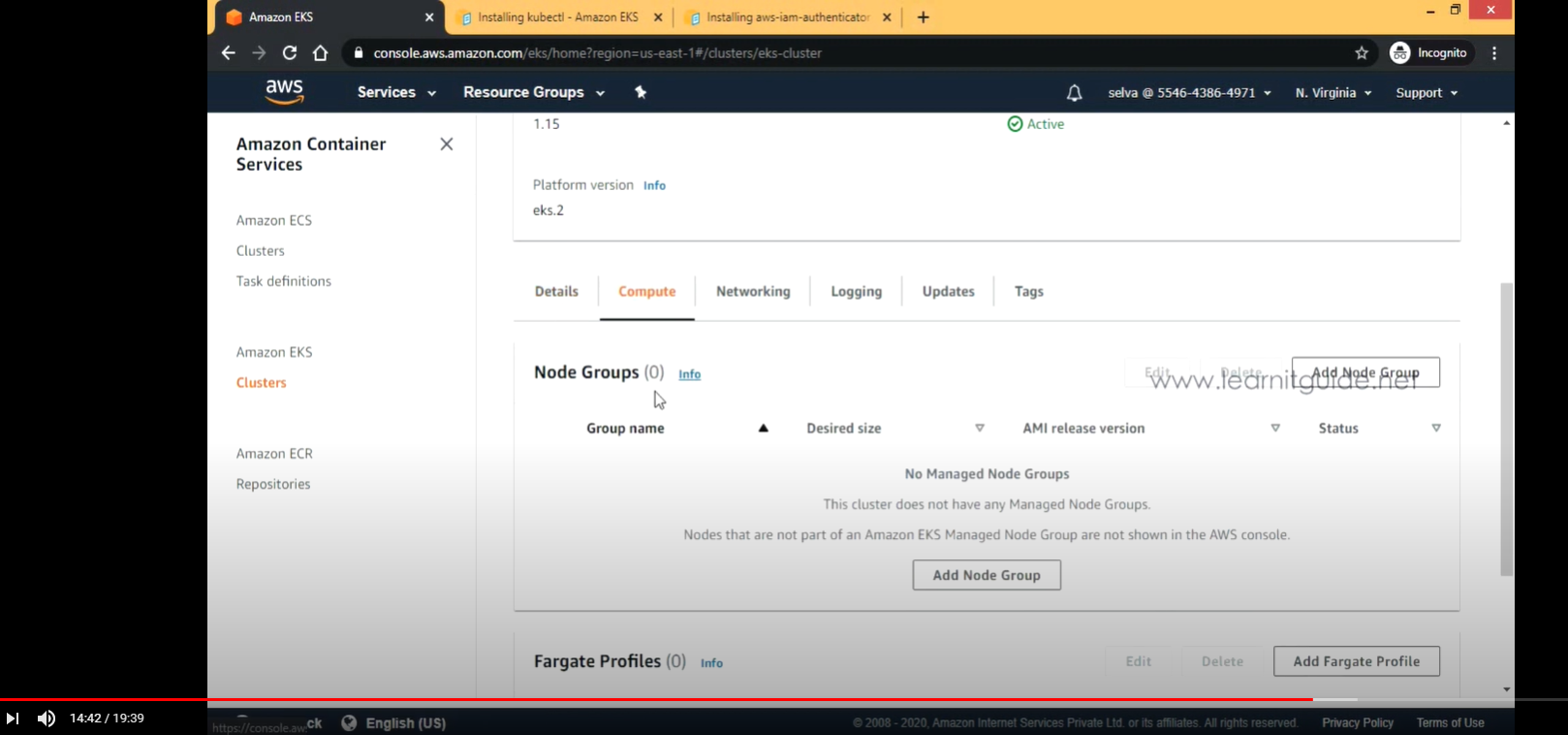Mute the video volume icon
The height and width of the screenshot is (735, 1568).
point(47,719)
